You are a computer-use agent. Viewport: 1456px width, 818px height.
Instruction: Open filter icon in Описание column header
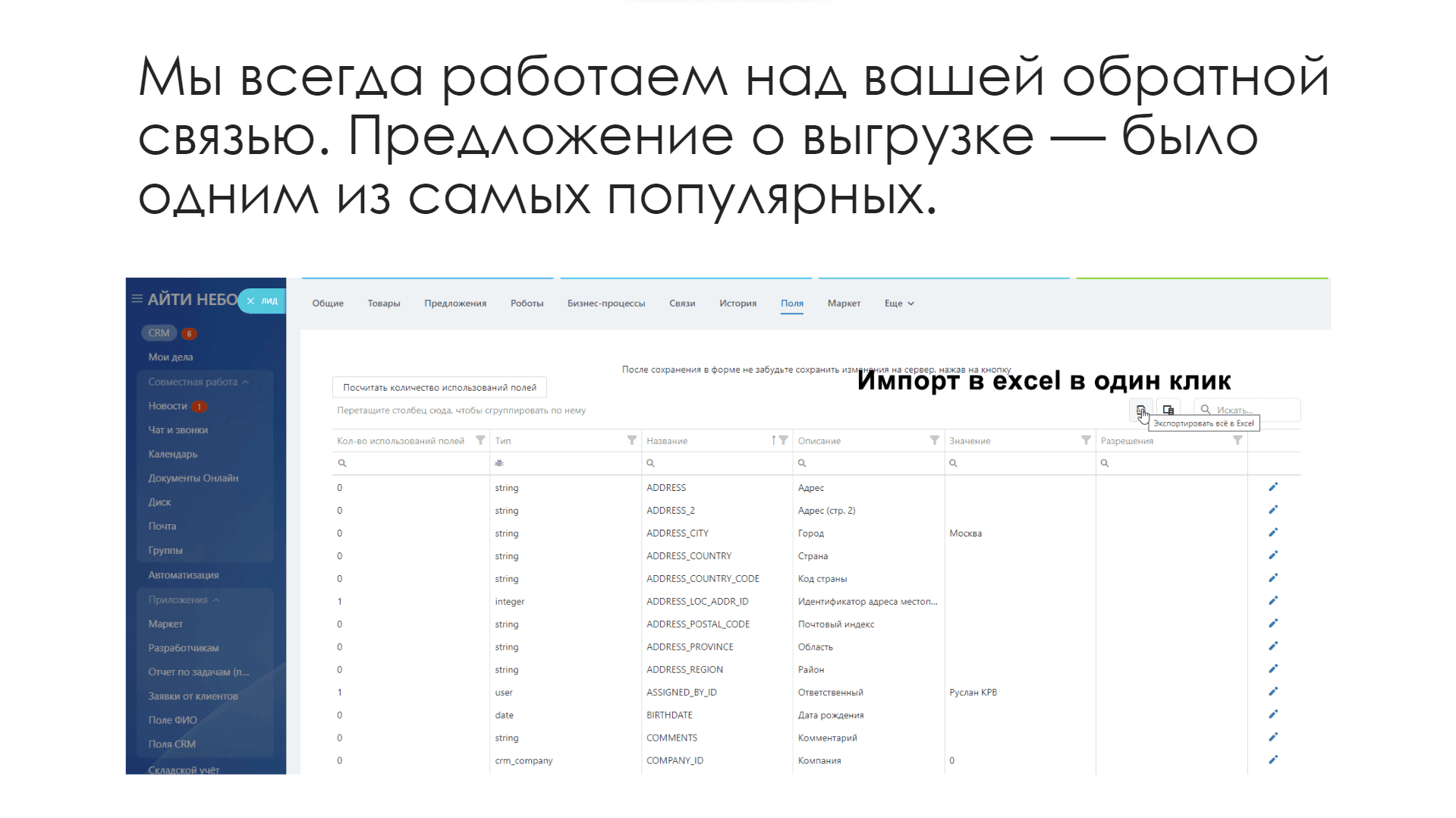[935, 440]
